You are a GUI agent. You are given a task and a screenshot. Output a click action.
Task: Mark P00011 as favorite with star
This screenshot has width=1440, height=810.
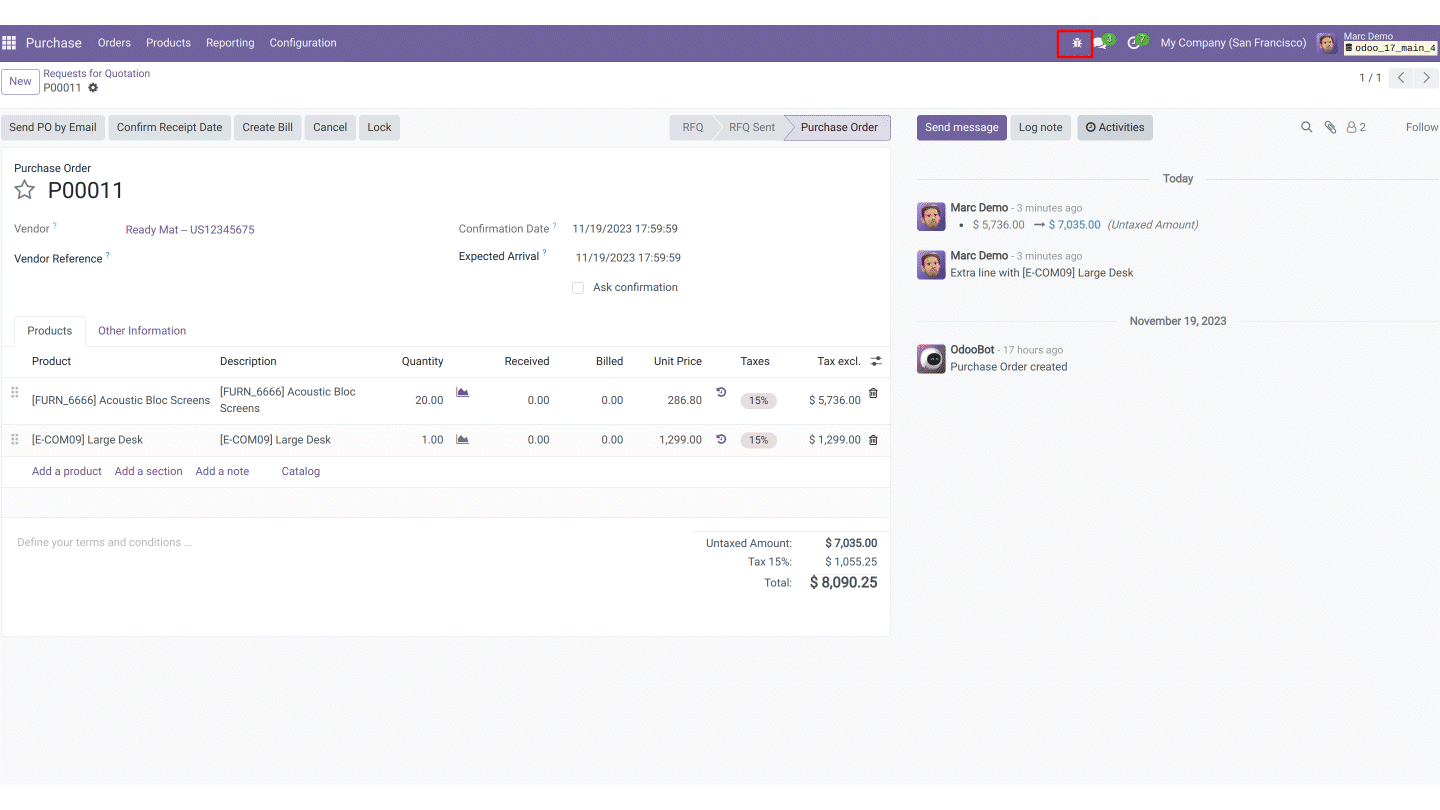click(25, 191)
